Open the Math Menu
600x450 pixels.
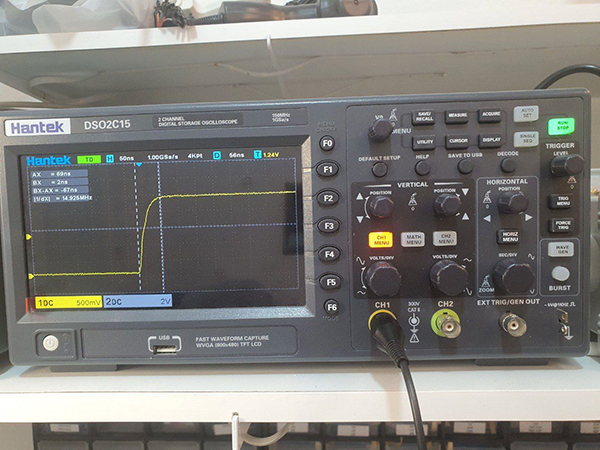coord(413,239)
